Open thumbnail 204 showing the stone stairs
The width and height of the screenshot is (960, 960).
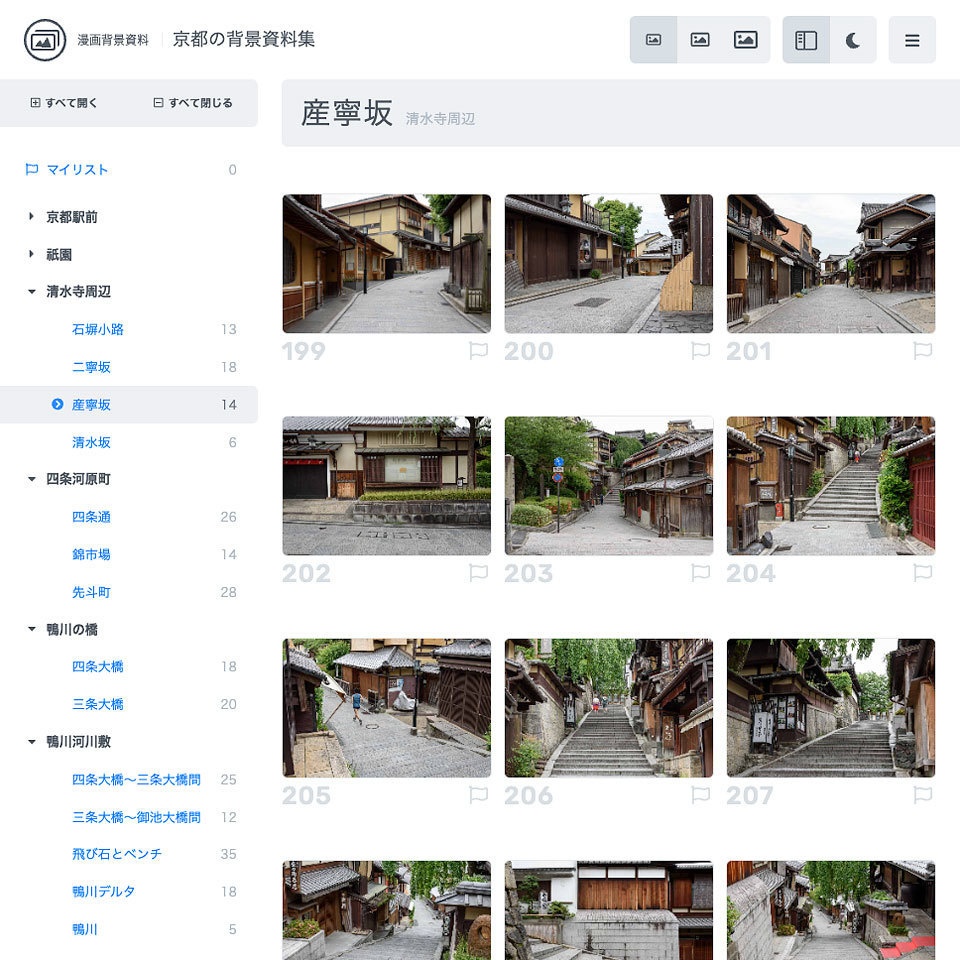pyautogui.click(x=830, y=486)
